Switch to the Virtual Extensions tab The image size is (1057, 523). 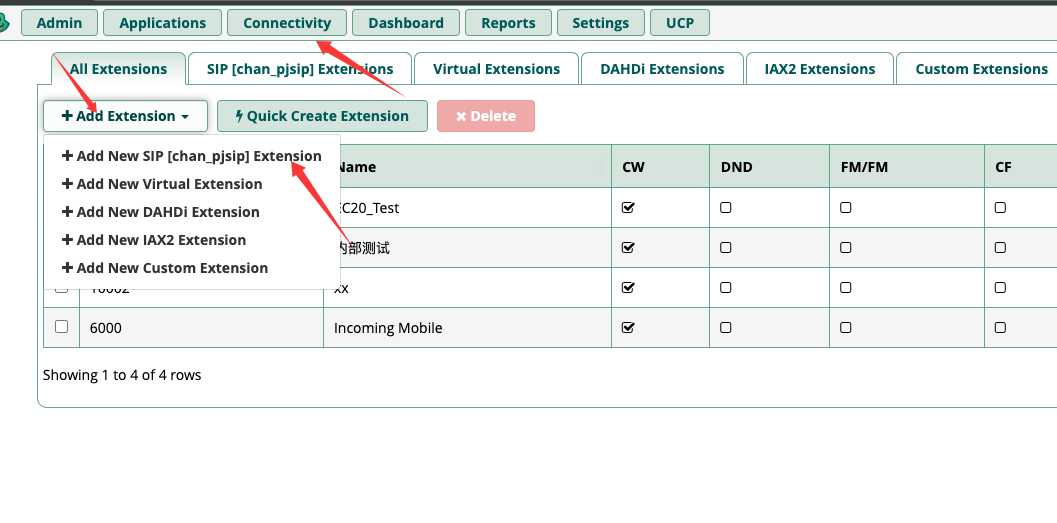[x=496, y=69]
